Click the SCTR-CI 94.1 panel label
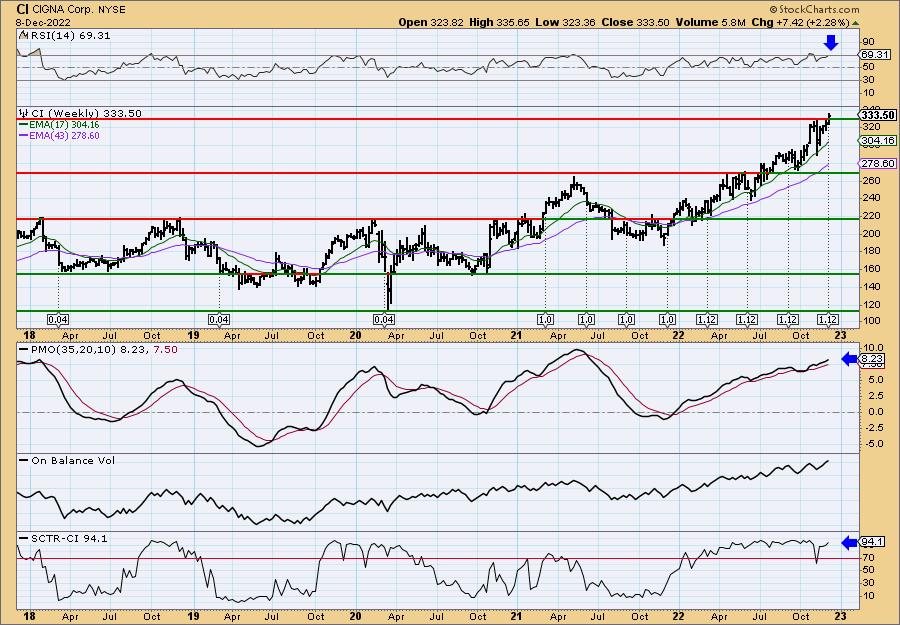This screenshot has width=900, height=625. click(63, 539)
